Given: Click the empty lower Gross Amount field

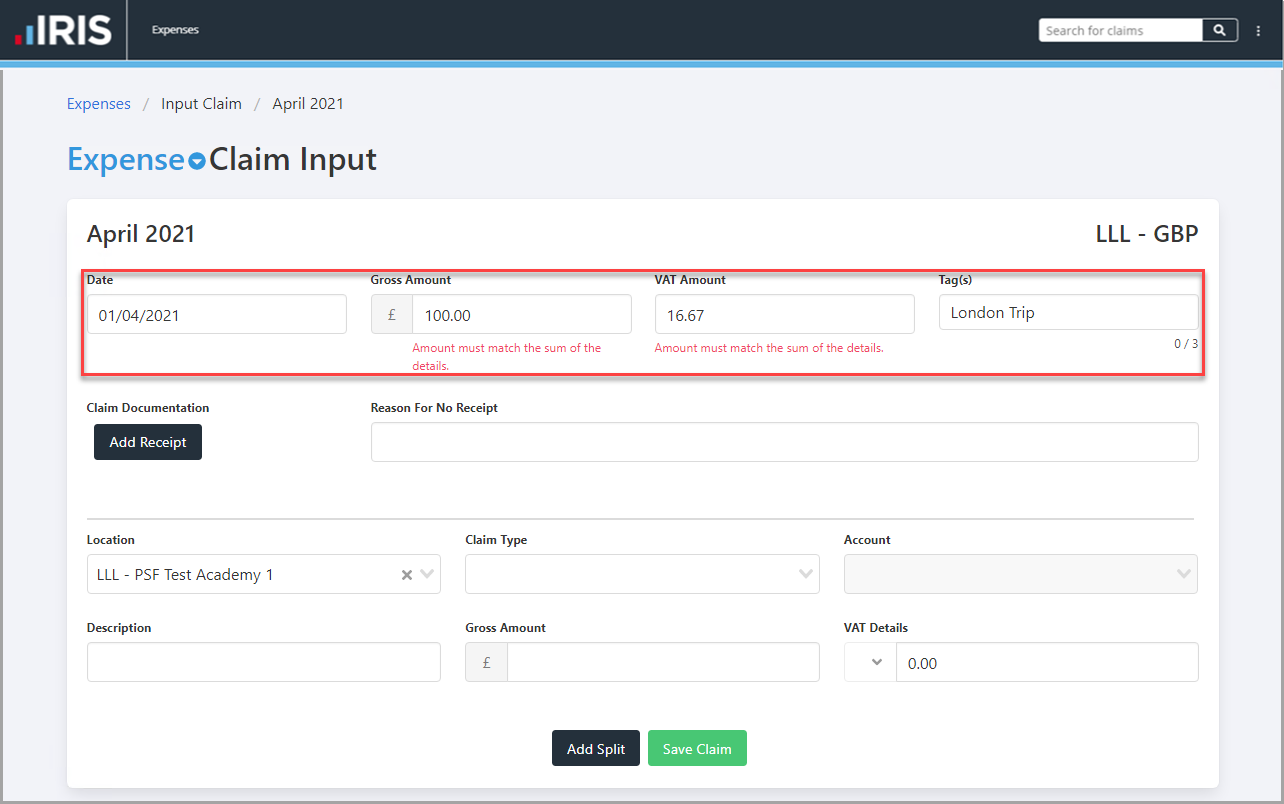Looking at the screenshot, I should click(663, 662).
